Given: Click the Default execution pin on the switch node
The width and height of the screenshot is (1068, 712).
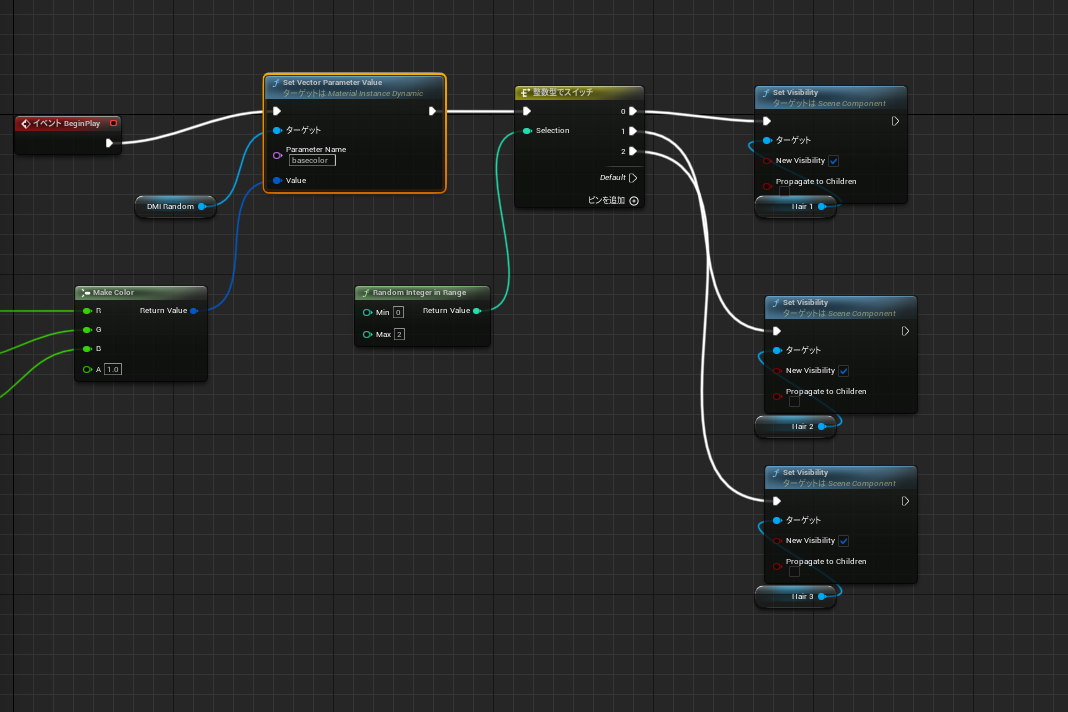Looking at the screenshot, I should click(x=633, y=178).
